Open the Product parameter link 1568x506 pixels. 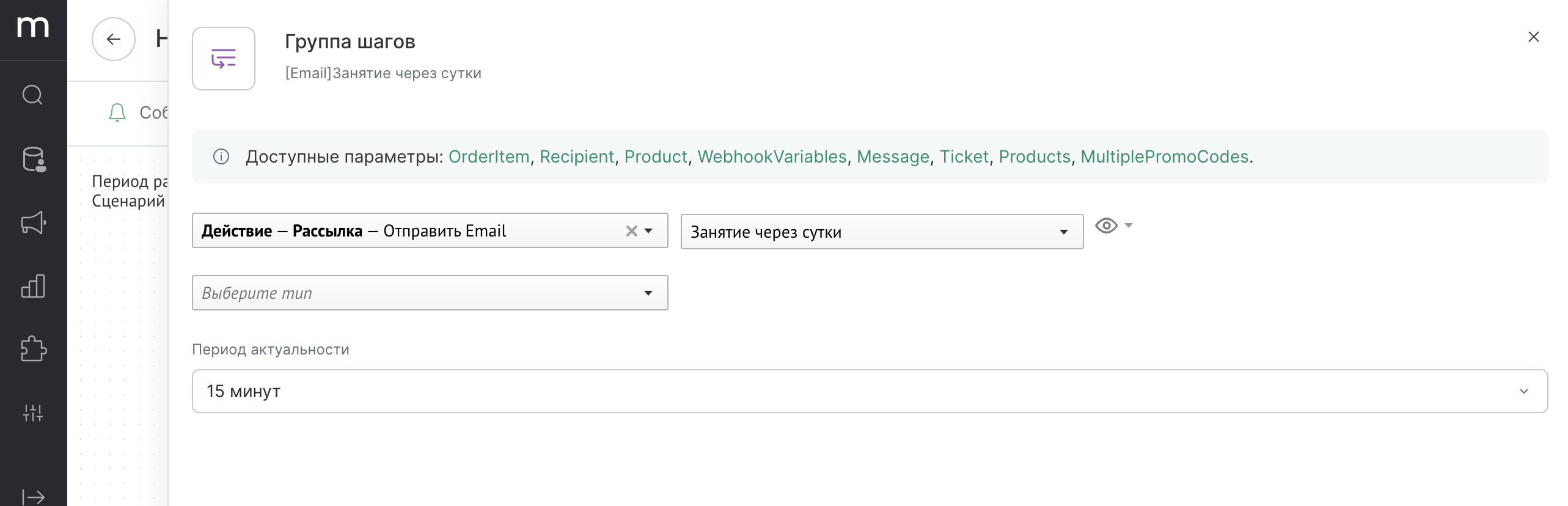coord(656,157)
